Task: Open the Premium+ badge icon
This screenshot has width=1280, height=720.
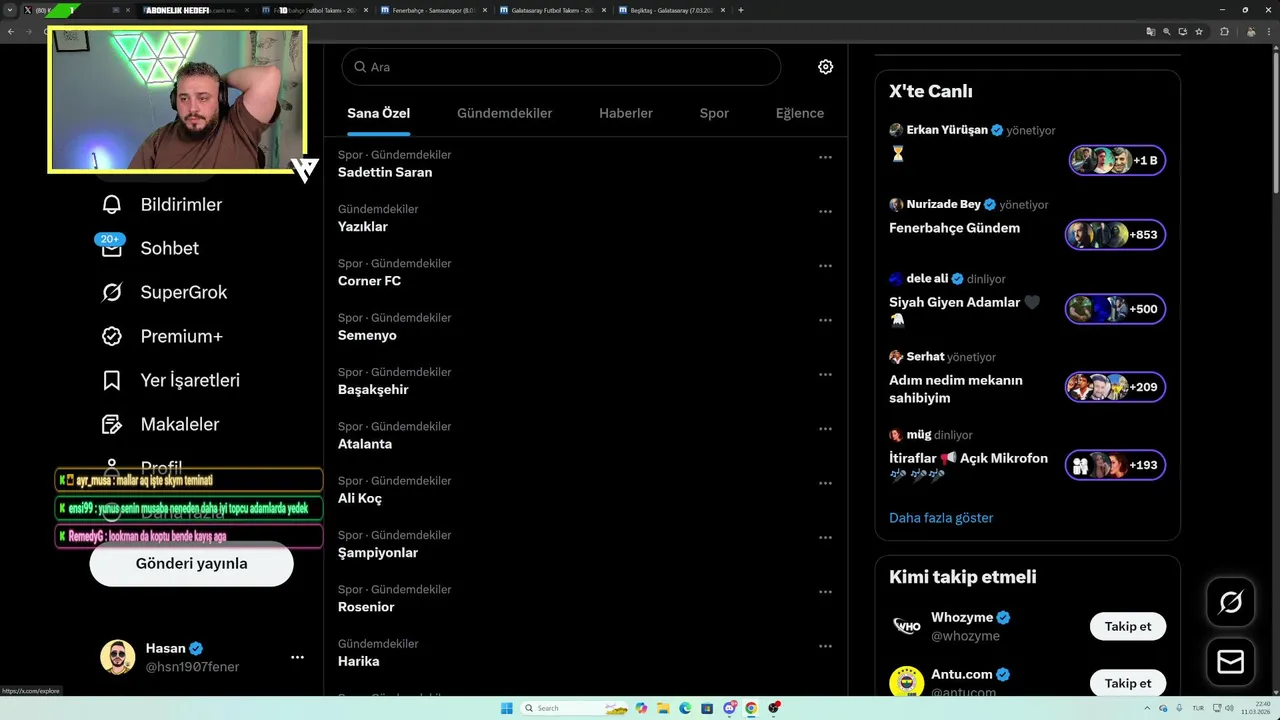Action: coord(112,337)
